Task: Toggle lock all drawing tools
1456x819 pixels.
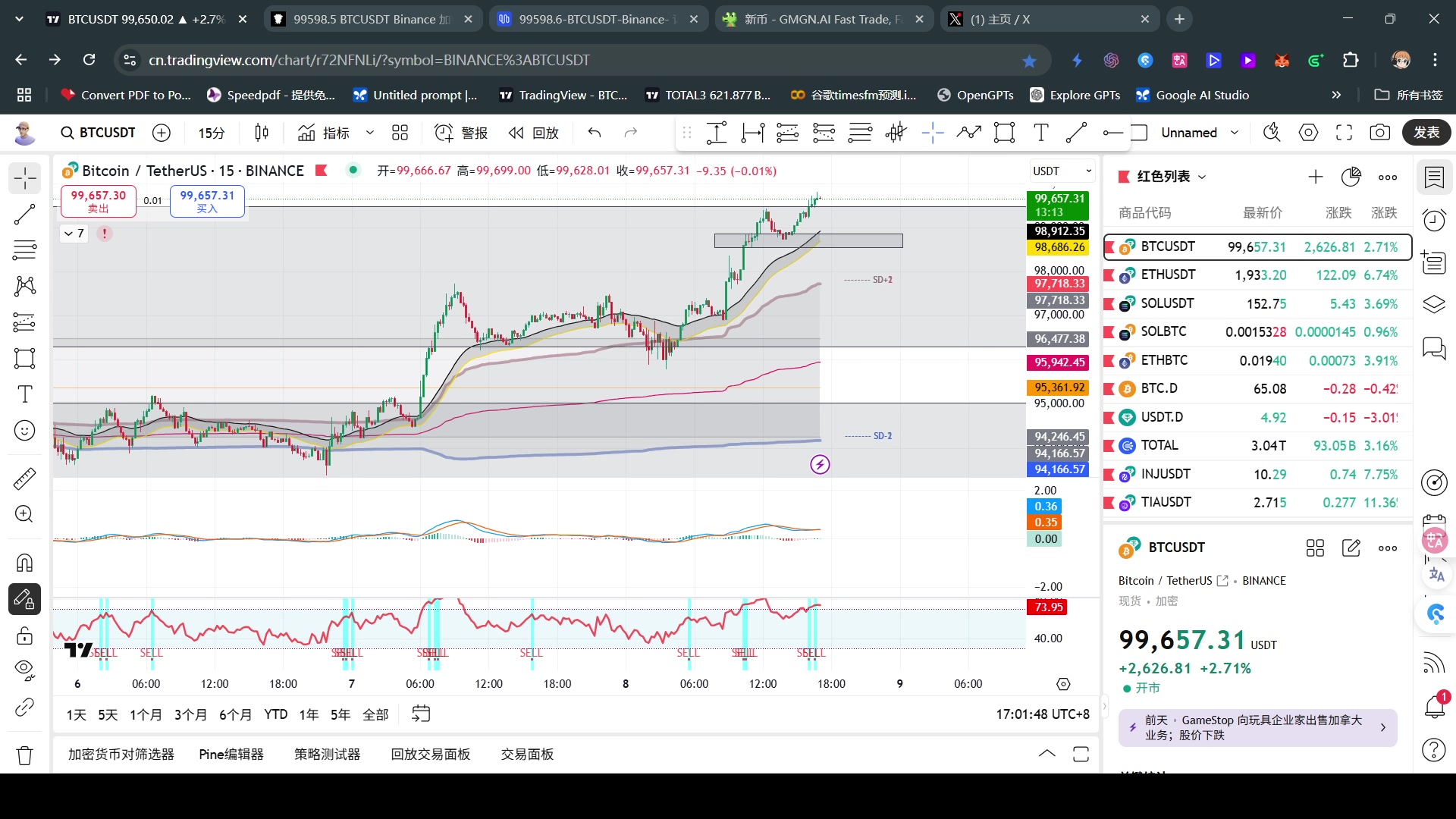Action: pyautogui.click(x=24, y=635)
